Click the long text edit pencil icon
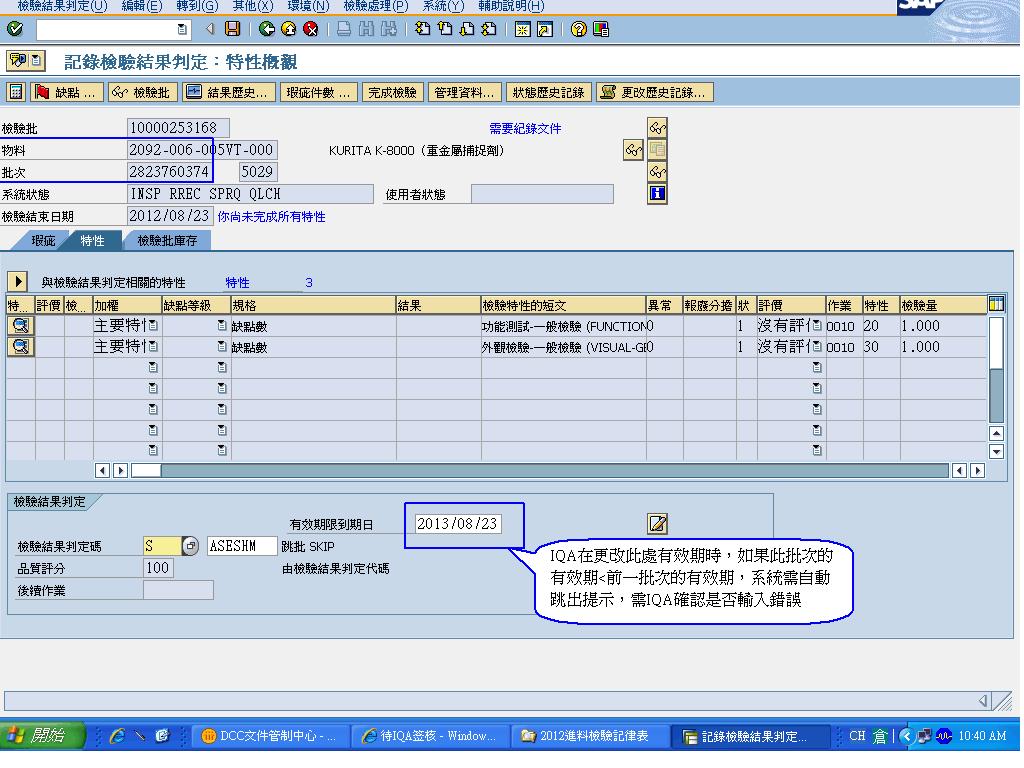This screenshot has height=768, width=1024. [657, 523]
